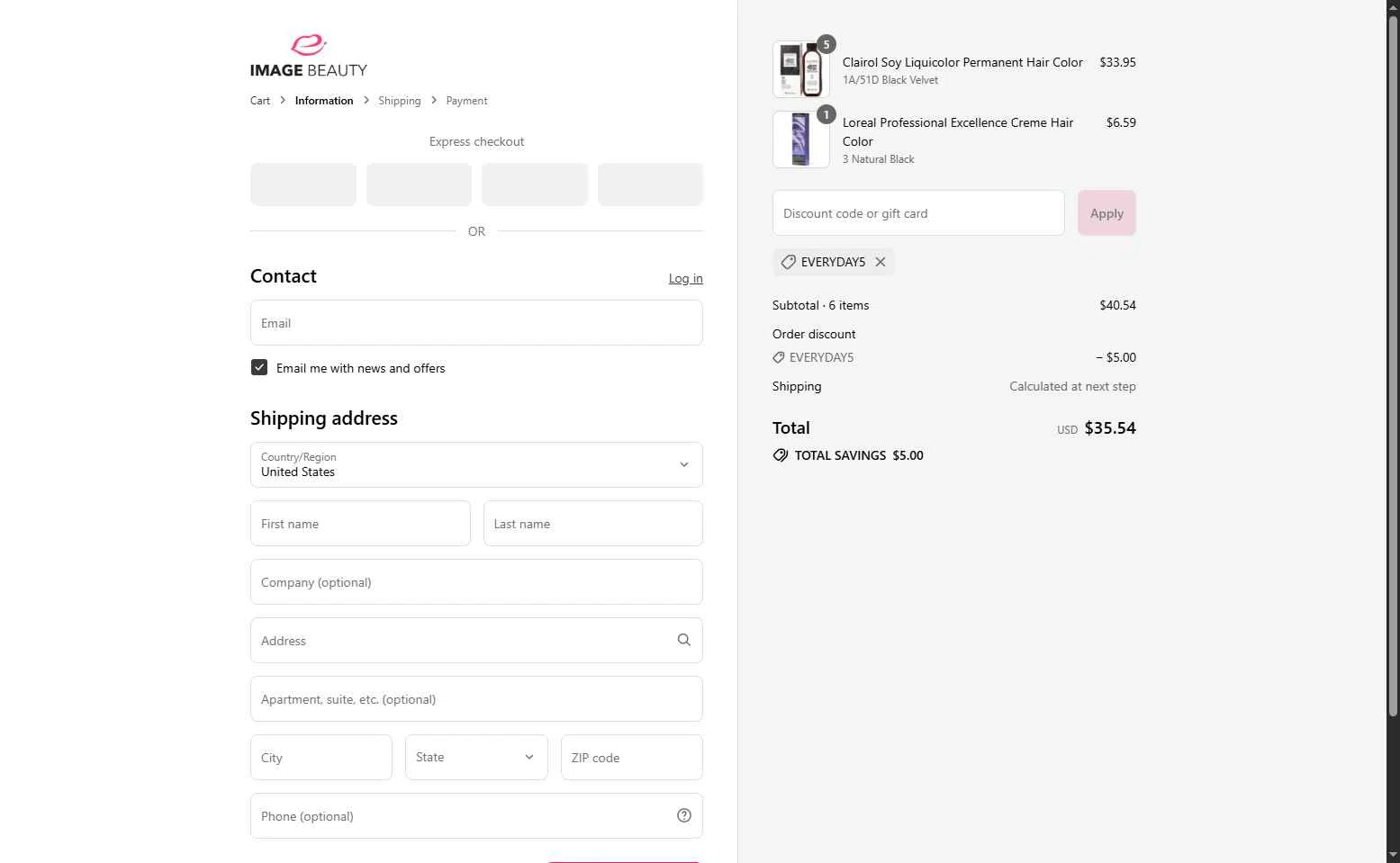Focus the Company (optional) field

click(x=476, y=581)
